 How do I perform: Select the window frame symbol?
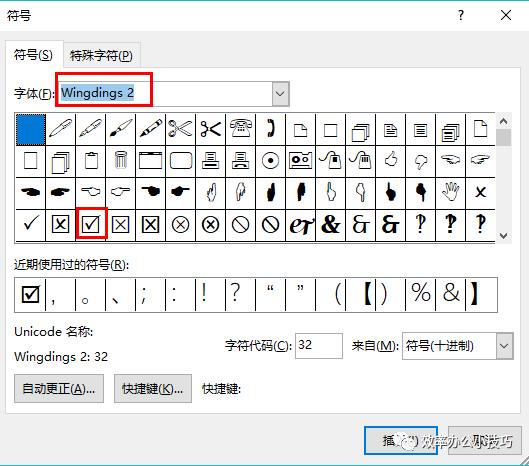point(150,161)
